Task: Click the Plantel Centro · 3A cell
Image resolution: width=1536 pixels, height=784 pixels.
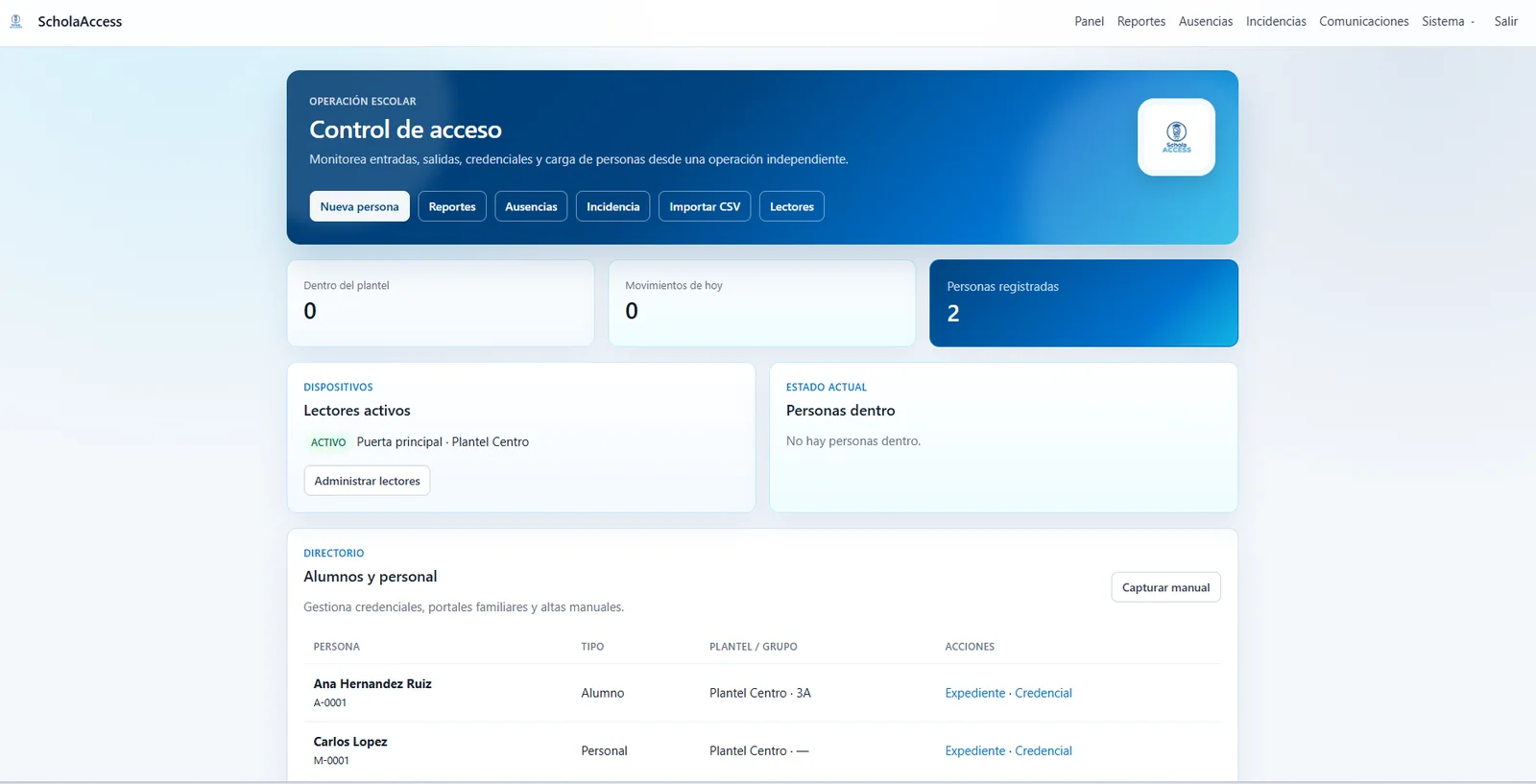Action: (760, 693)
